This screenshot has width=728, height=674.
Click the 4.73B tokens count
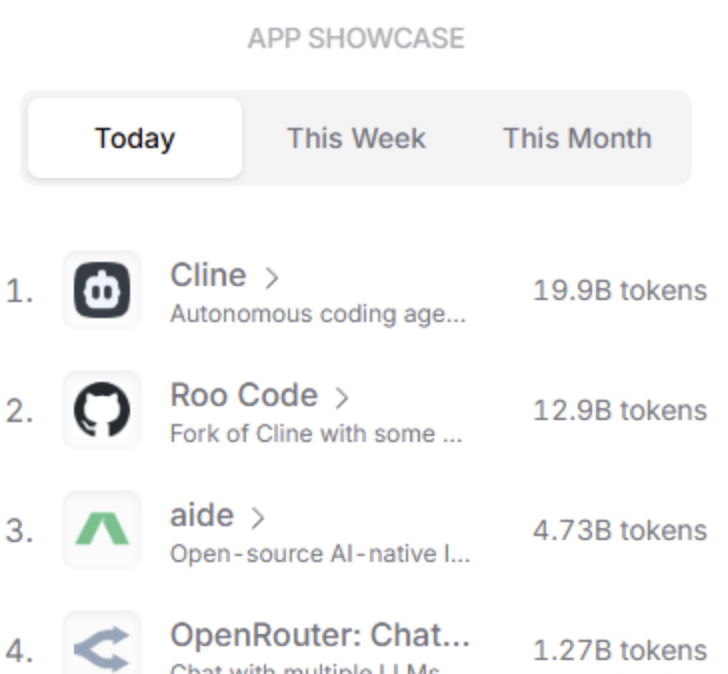tap(619, 531)
